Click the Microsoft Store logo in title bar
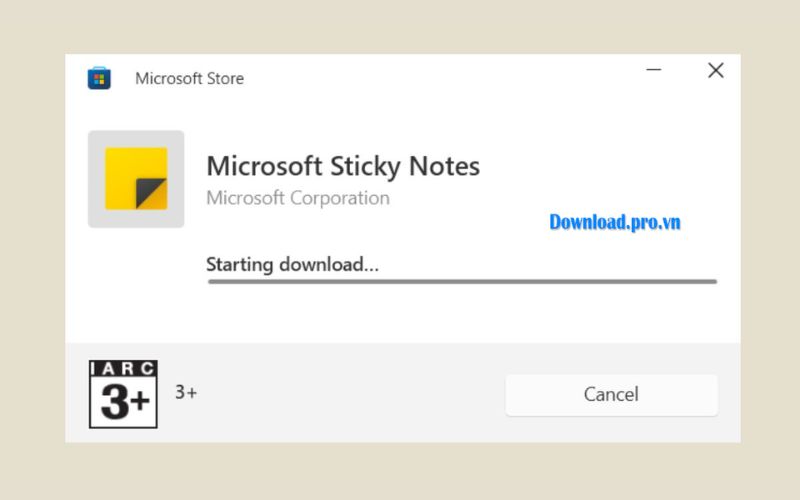The height and width of the screenshot is (500, 800). [x=99, y=78]
